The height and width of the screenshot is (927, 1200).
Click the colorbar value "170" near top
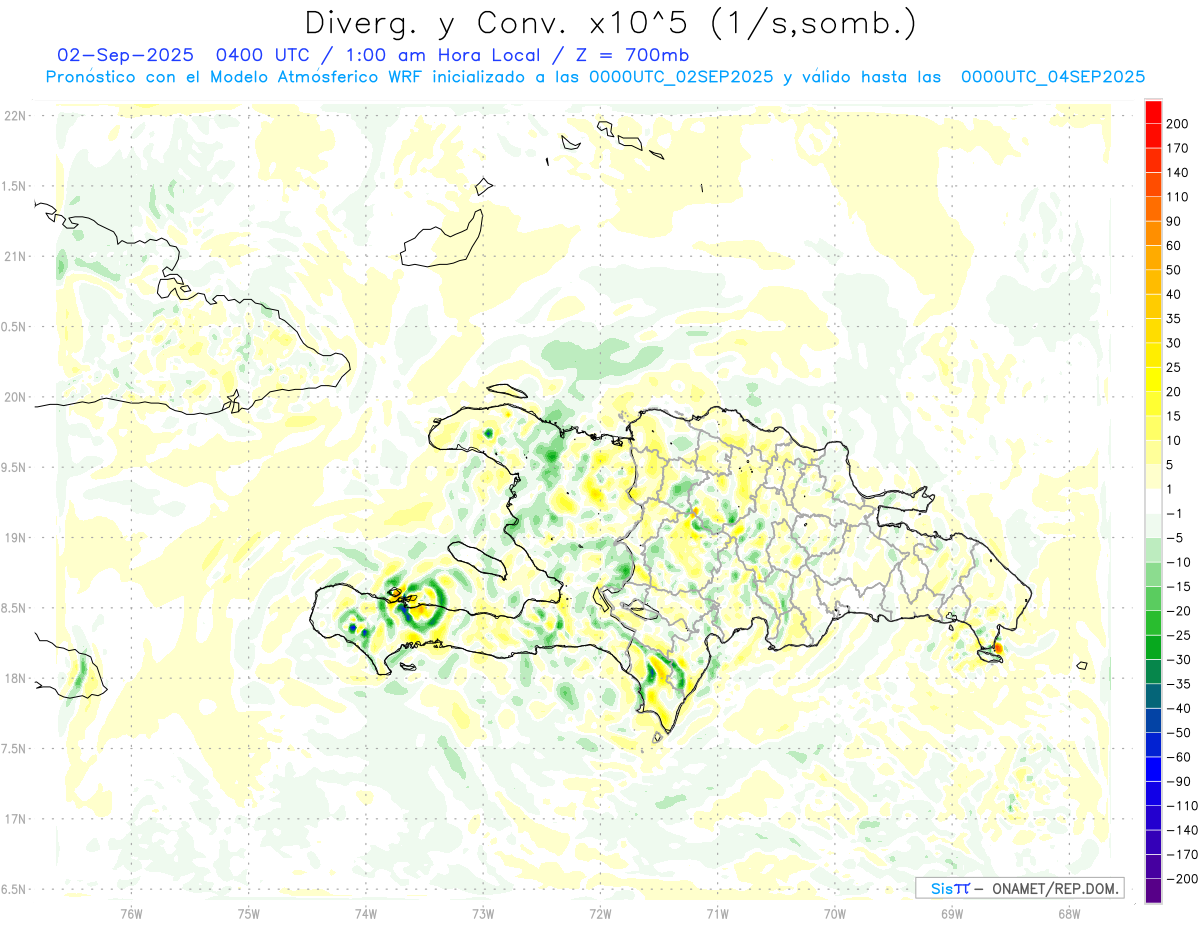coord(1179,148)
